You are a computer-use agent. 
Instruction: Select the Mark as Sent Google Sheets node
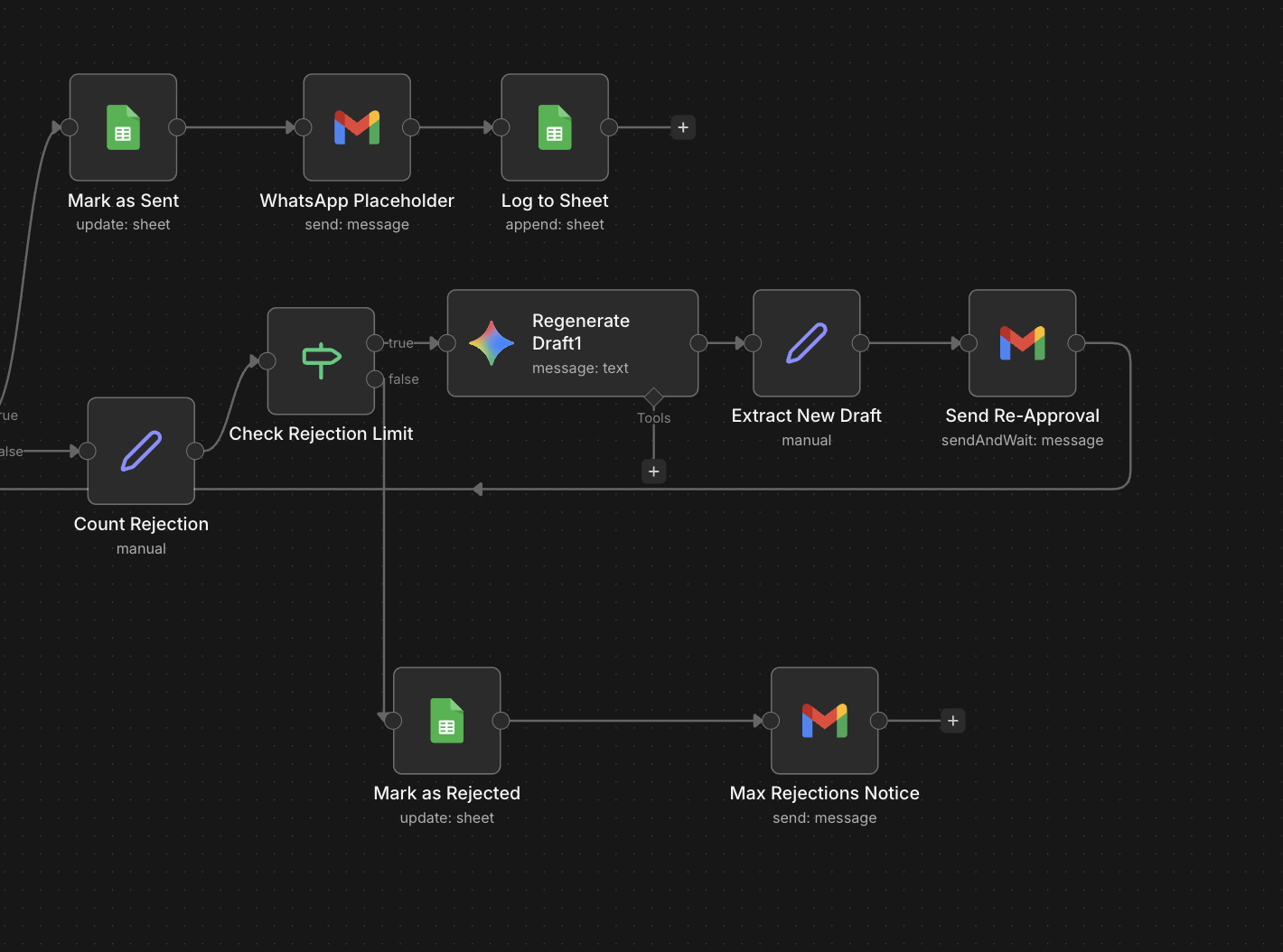[123, 127]
